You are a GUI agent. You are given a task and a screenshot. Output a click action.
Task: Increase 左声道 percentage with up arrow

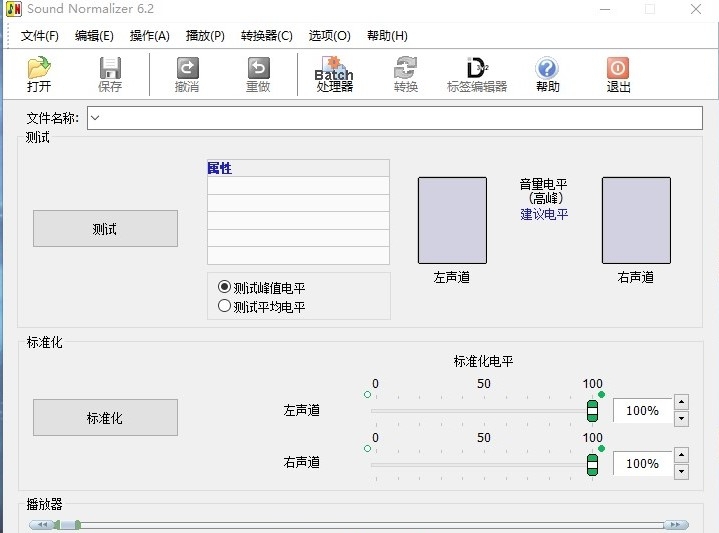click(681, 402)
